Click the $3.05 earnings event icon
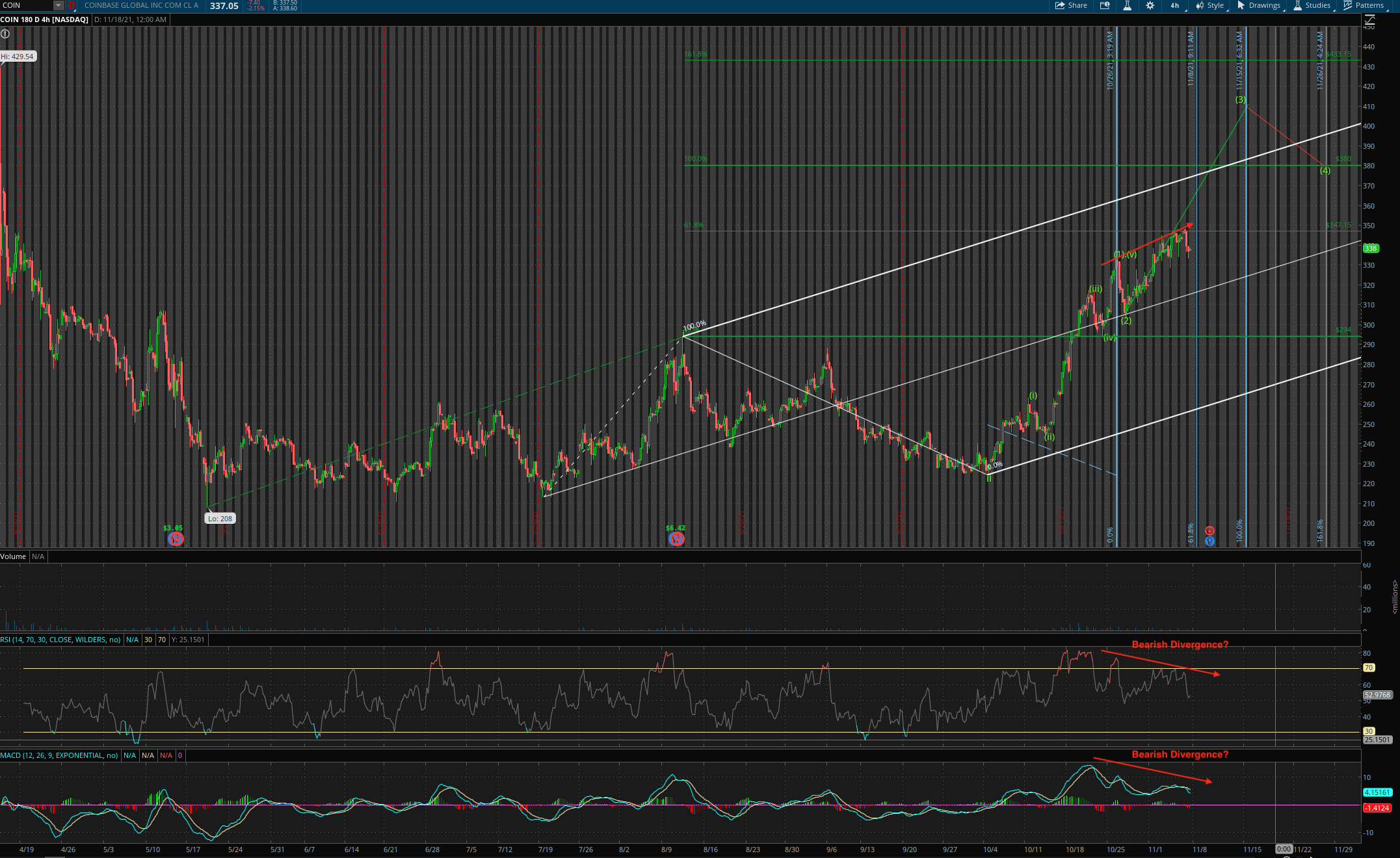1400x858 pixels. click(x=176, y=539)
